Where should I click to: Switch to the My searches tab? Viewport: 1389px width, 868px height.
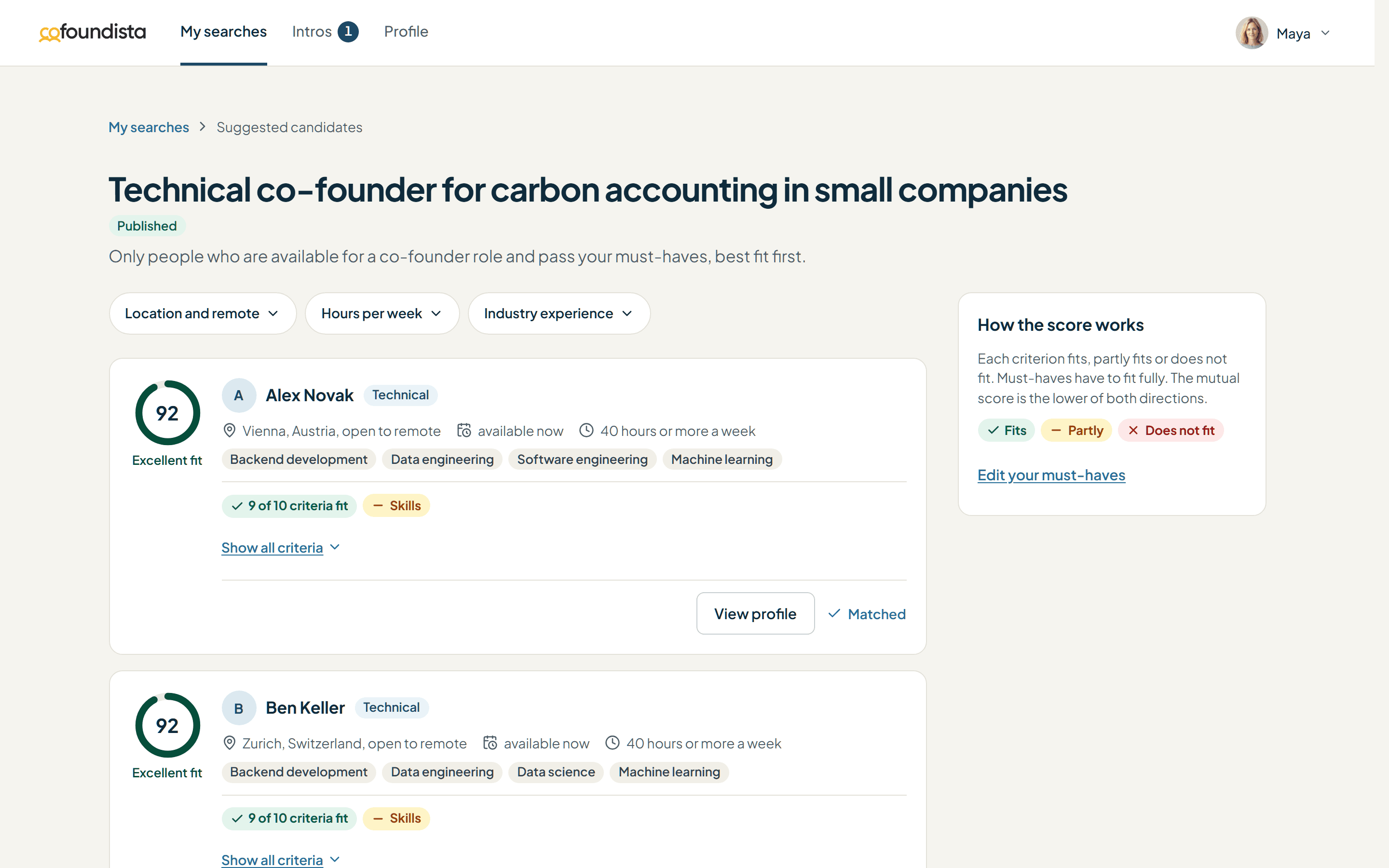pyautogui.click(x=223, y=31)
